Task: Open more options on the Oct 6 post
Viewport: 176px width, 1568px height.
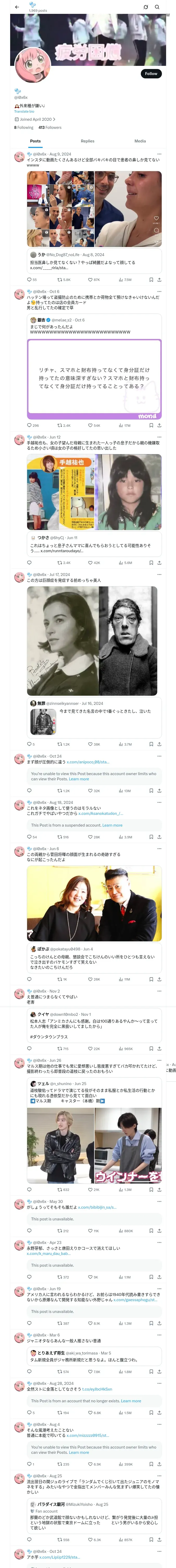Action: pyautogui.click(x=159, y=292)
